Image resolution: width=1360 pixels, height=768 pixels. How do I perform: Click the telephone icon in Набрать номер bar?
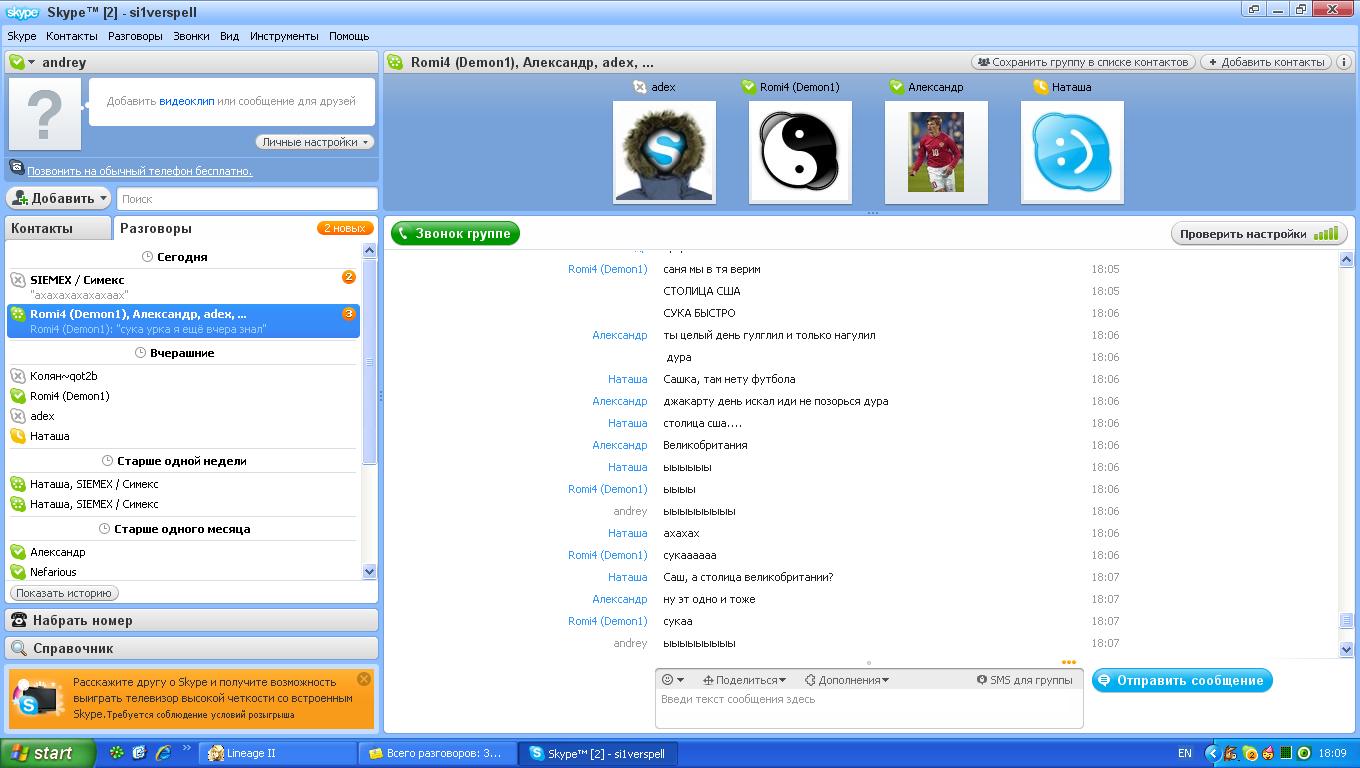point(19,620)
